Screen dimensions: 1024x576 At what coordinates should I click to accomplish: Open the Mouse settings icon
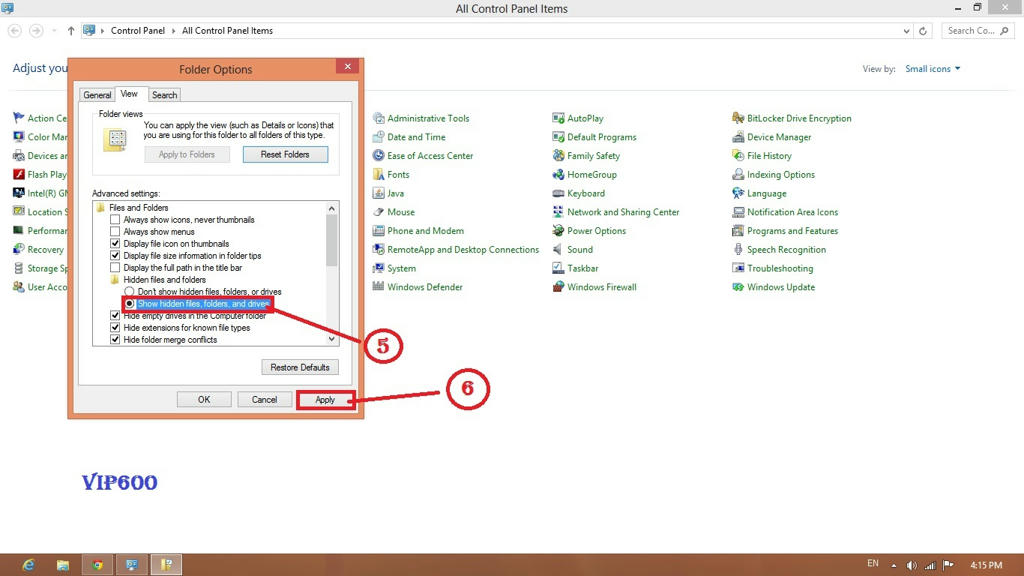tap(378, 212)
